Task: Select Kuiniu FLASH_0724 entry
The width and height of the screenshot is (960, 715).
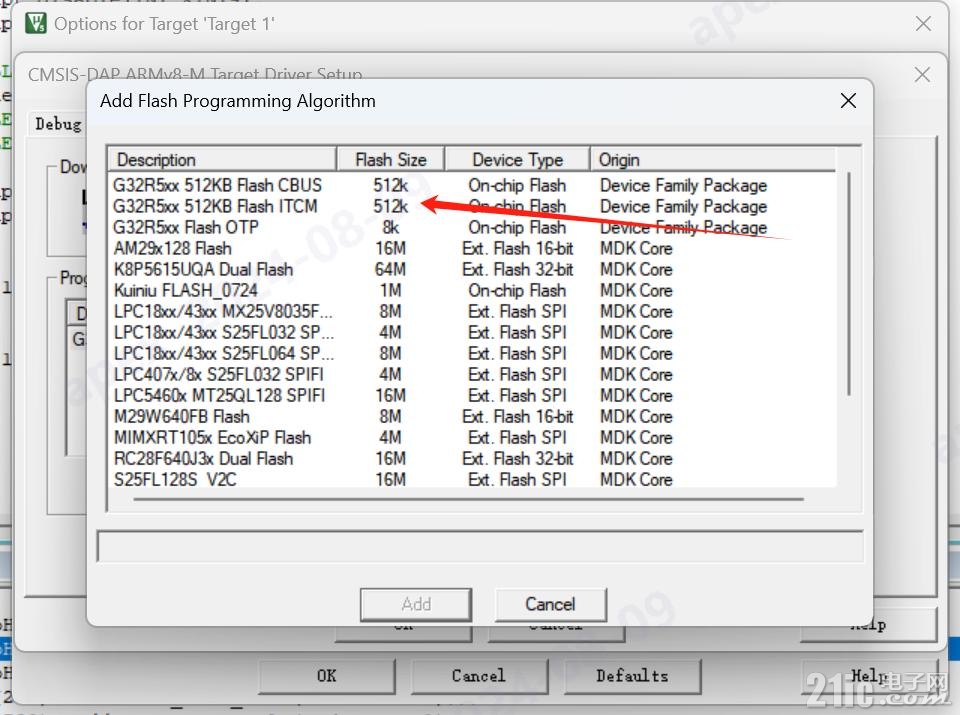Action: point(471,290)
